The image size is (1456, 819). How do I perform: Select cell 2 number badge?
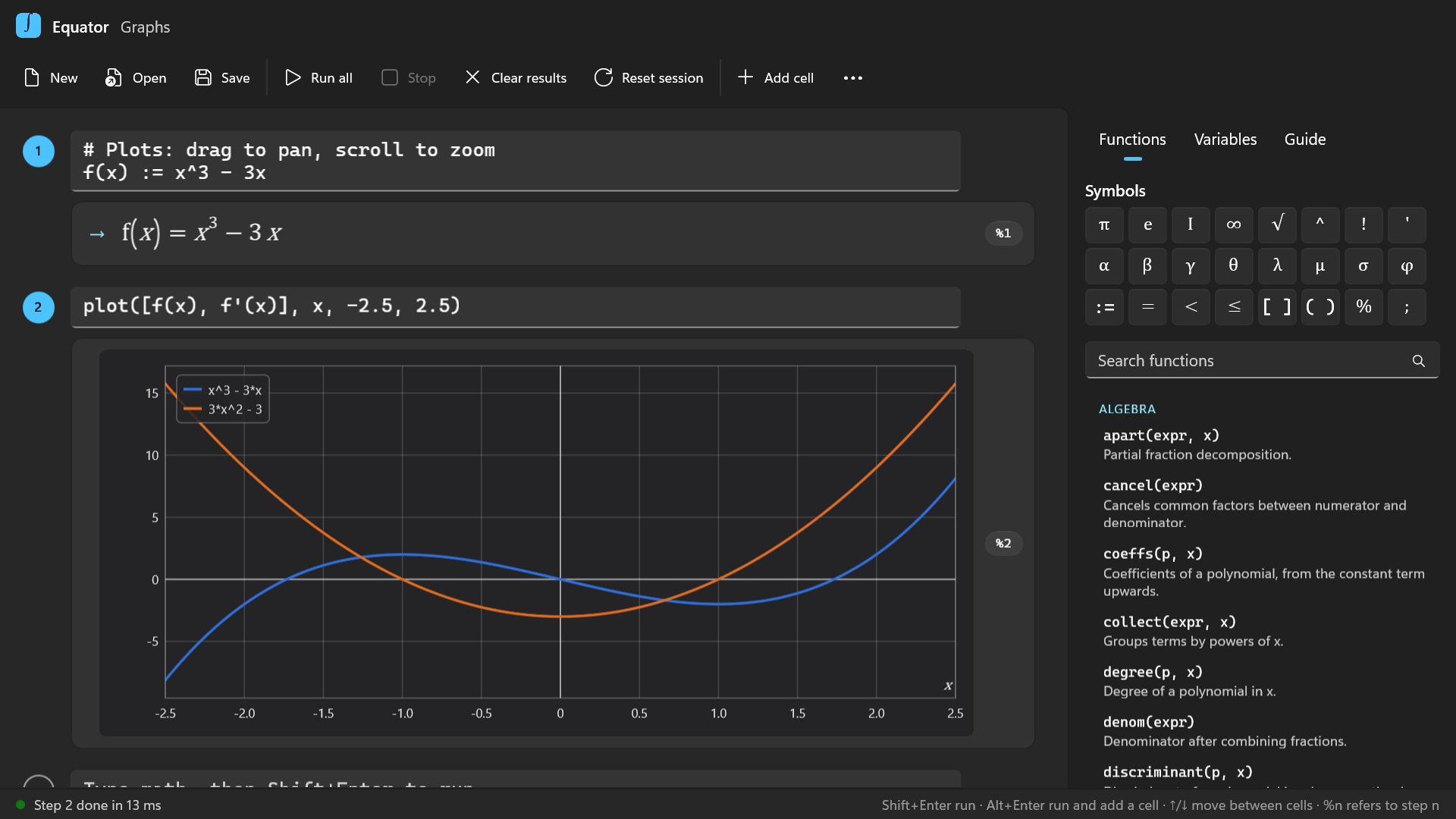coord(39,307)
